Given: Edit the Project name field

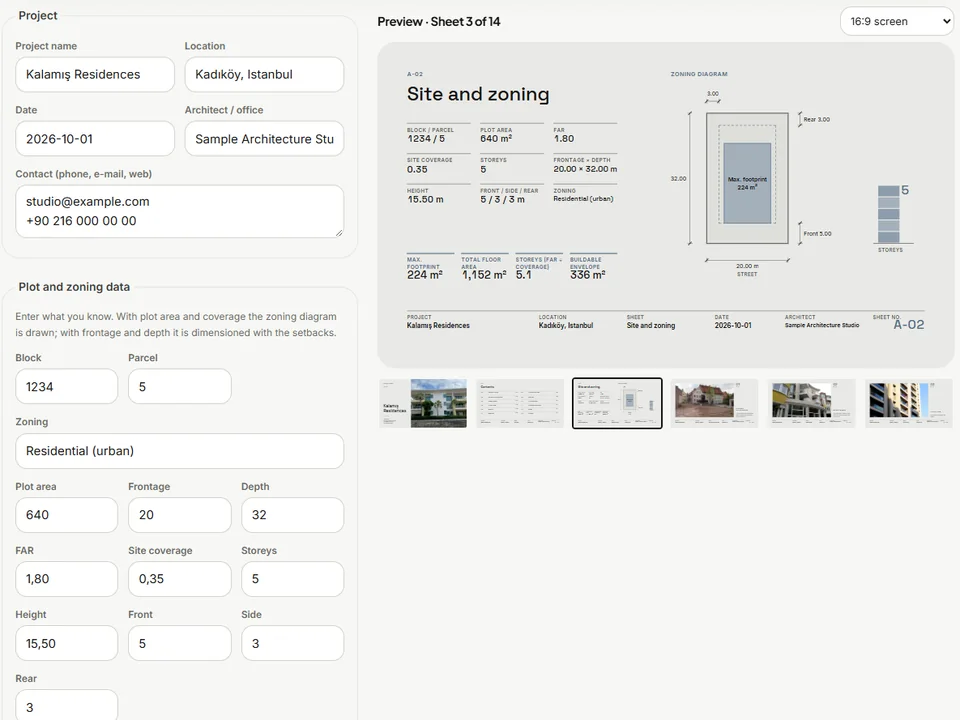Looking at the screenshot, I should tap(95, 75).
